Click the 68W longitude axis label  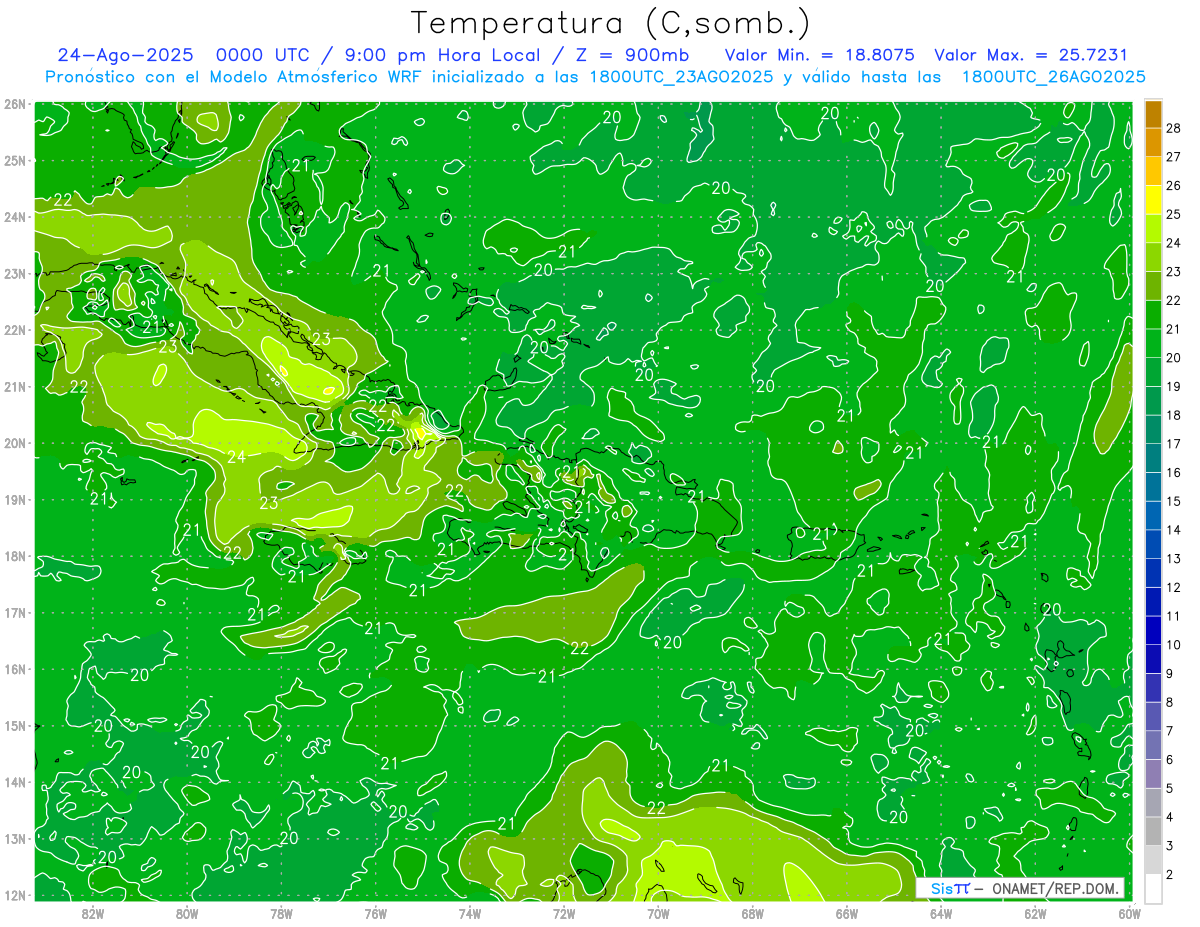(x=753, y=913)
